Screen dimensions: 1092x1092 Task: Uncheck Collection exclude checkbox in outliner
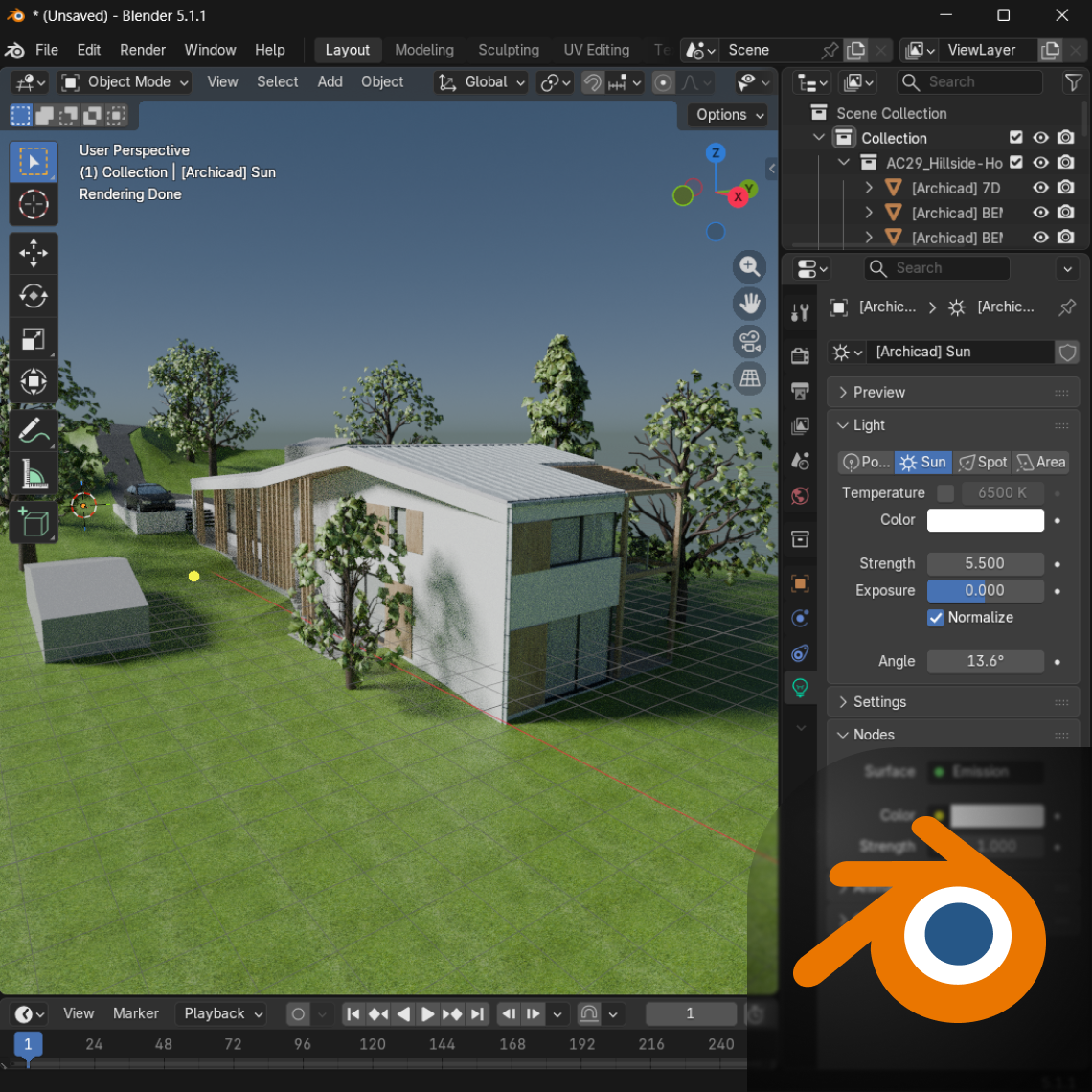1015,137
